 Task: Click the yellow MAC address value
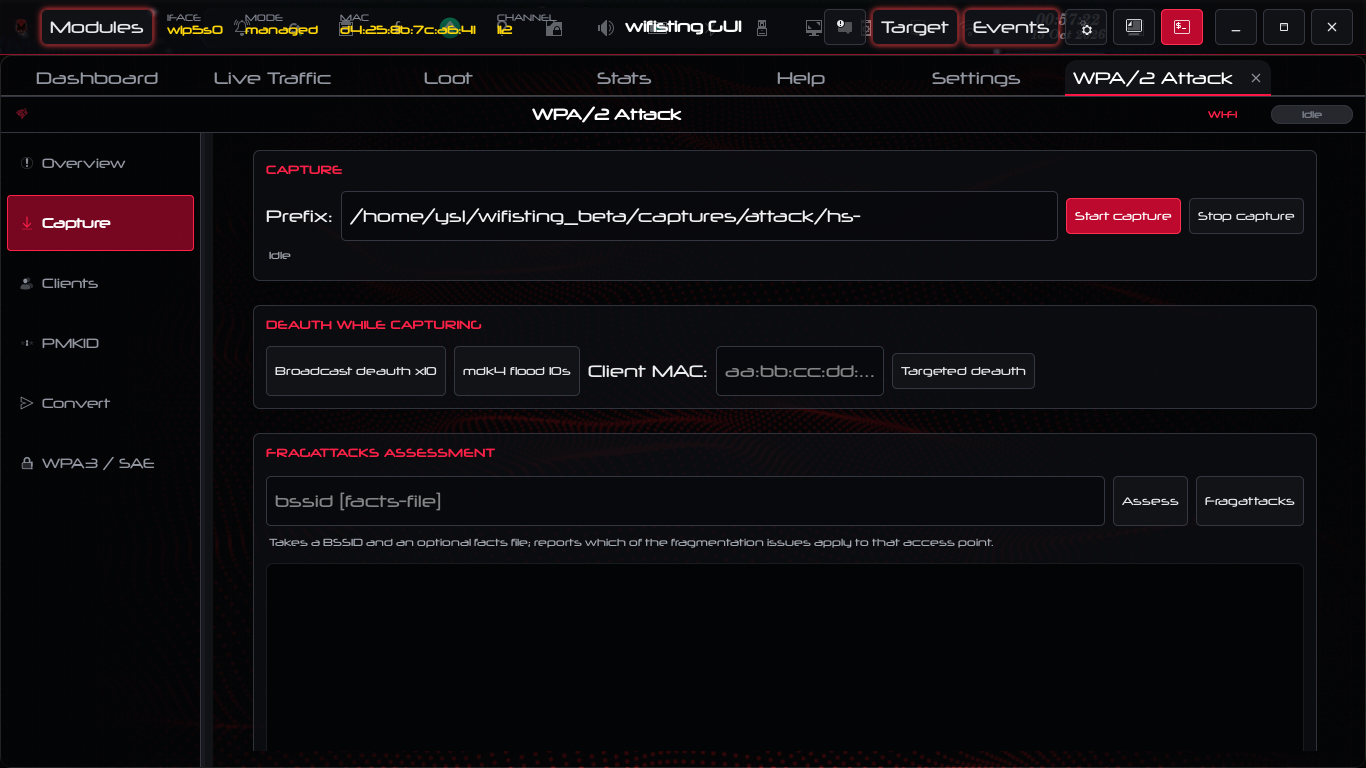pyautogui.click(x=408, y=30)
